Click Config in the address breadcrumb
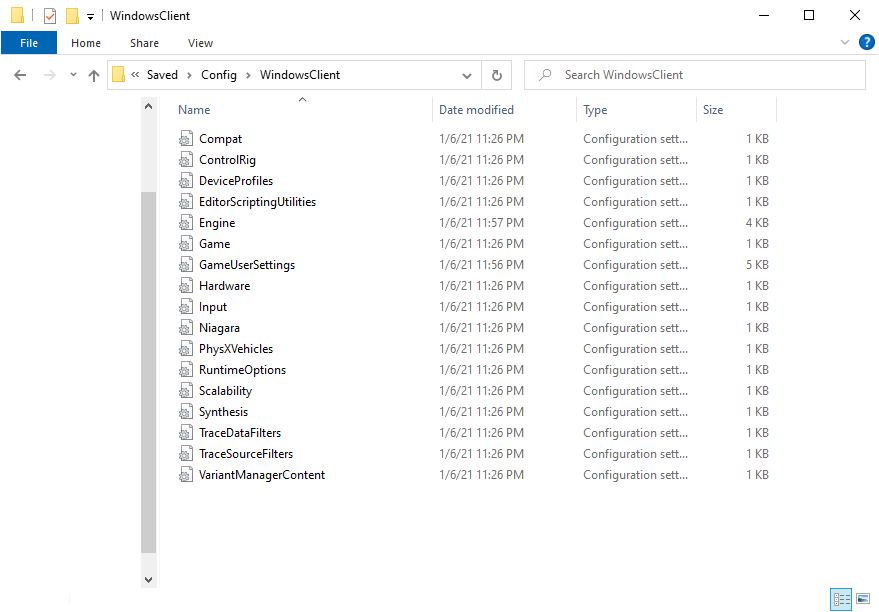The image size is (879, 612). pyautogui.click(x=219, y=75)
